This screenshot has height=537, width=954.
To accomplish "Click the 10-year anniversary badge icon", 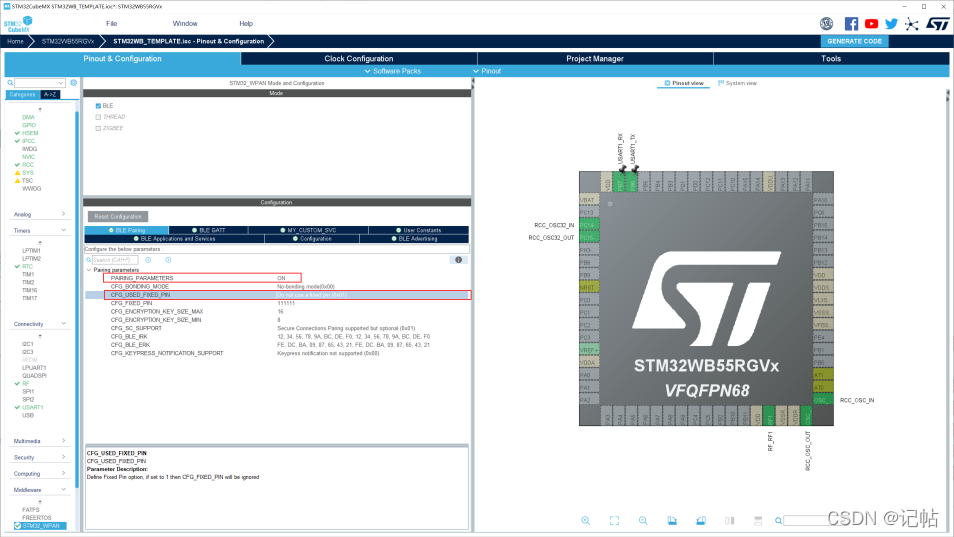I will [826, 24].
